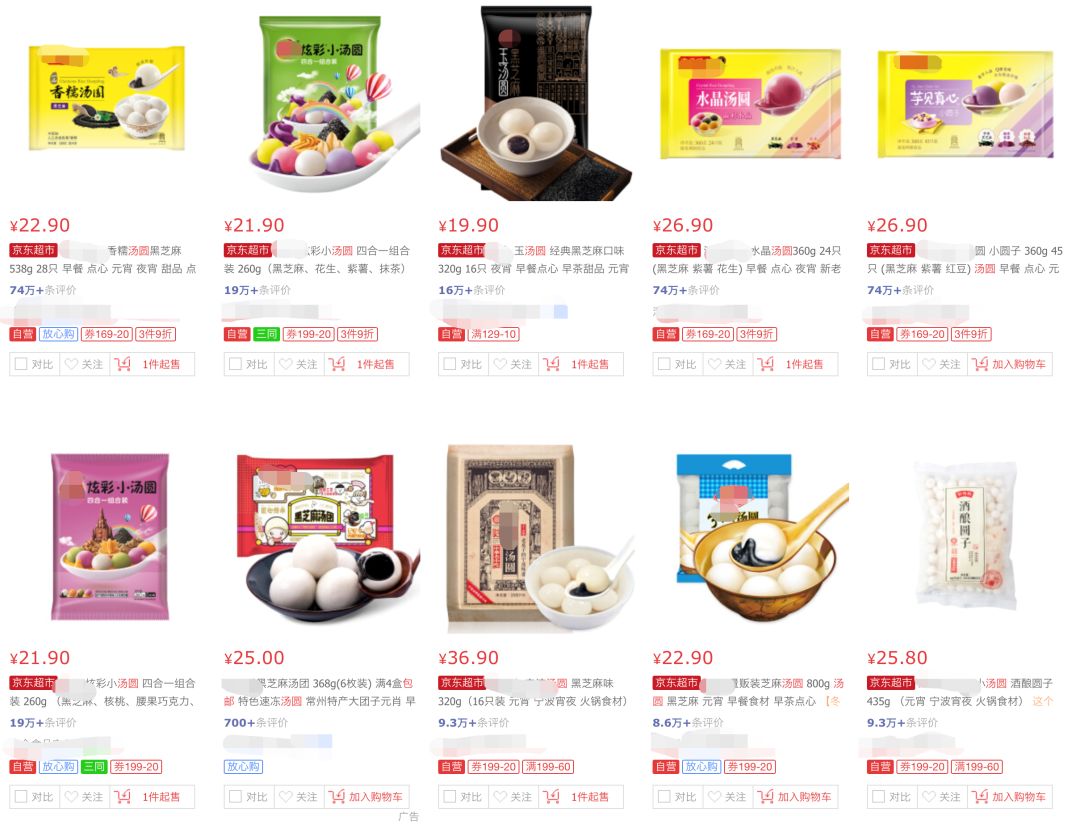Click the 满129-10 promotion tag
Viewport: 1080px width, 833px height.
point(493,334)
